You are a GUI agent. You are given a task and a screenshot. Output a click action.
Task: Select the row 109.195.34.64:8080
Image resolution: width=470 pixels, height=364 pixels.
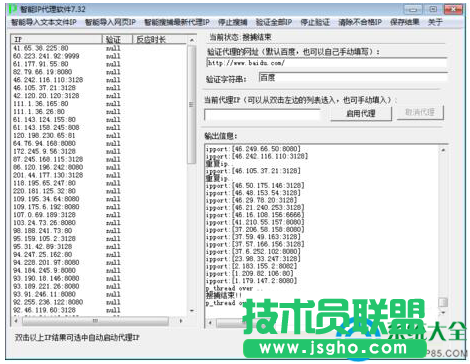pos(46,199)
